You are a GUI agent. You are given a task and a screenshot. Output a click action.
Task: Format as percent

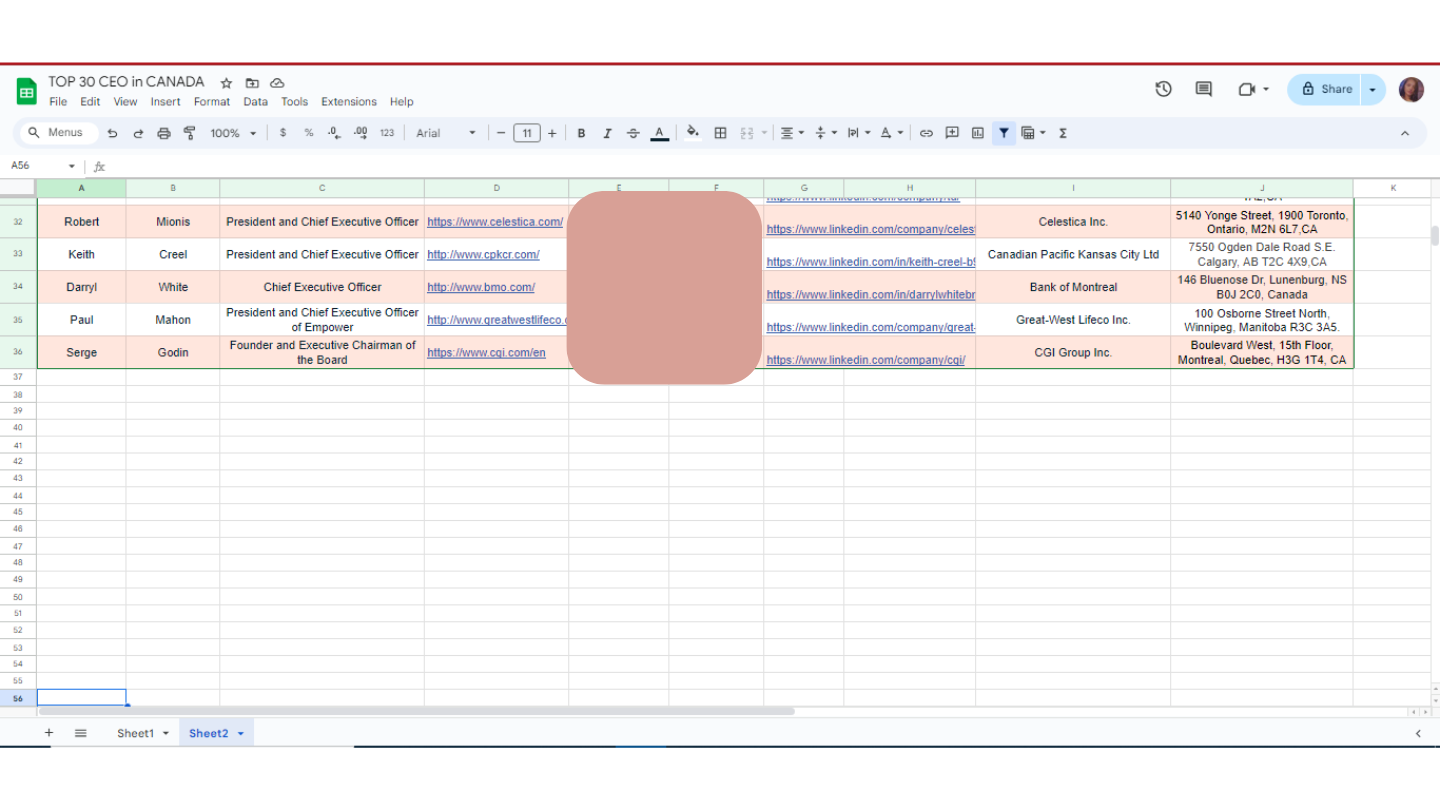[x=309, y=133]
